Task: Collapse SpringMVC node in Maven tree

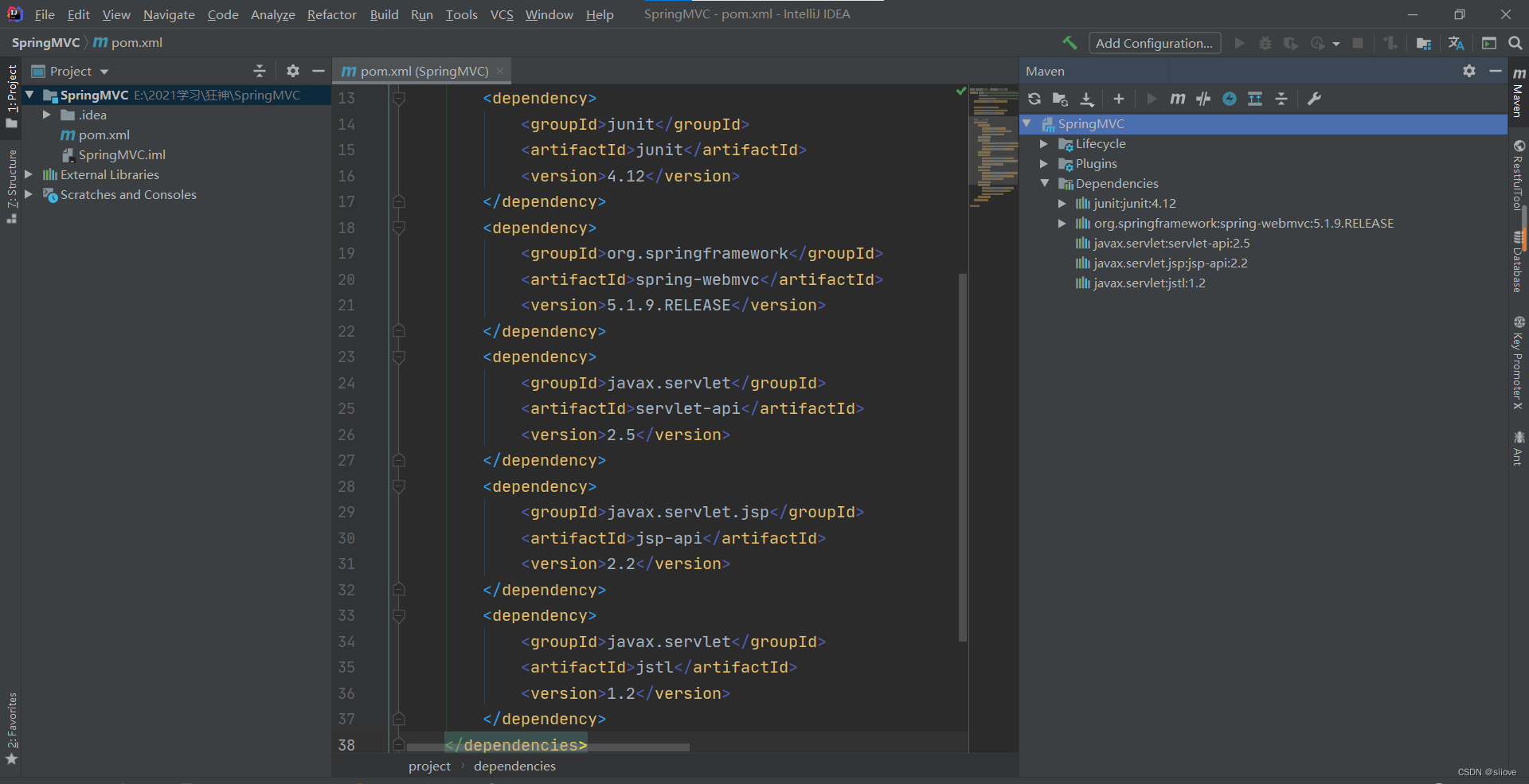Action: pos(1027,123)
